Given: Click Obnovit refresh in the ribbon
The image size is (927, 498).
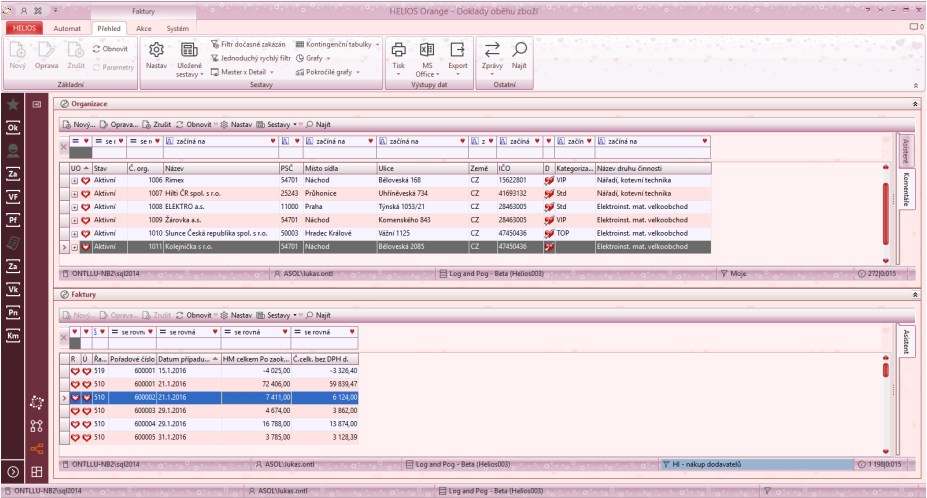Looking at the screenshot, I should click(110, 49).
